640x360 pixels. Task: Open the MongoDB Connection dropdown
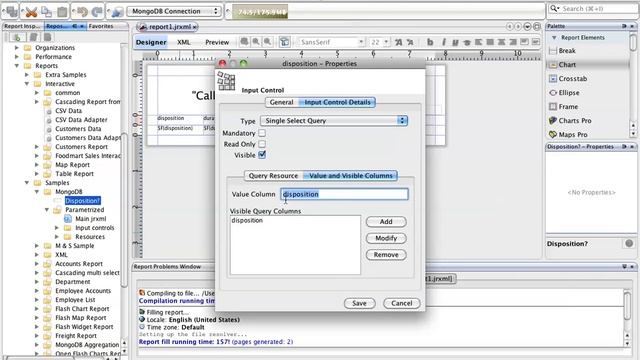point(174,11)
